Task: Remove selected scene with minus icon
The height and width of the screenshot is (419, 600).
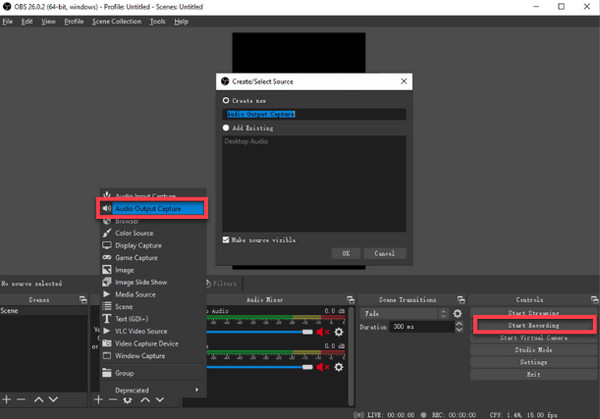Action: 21,399
